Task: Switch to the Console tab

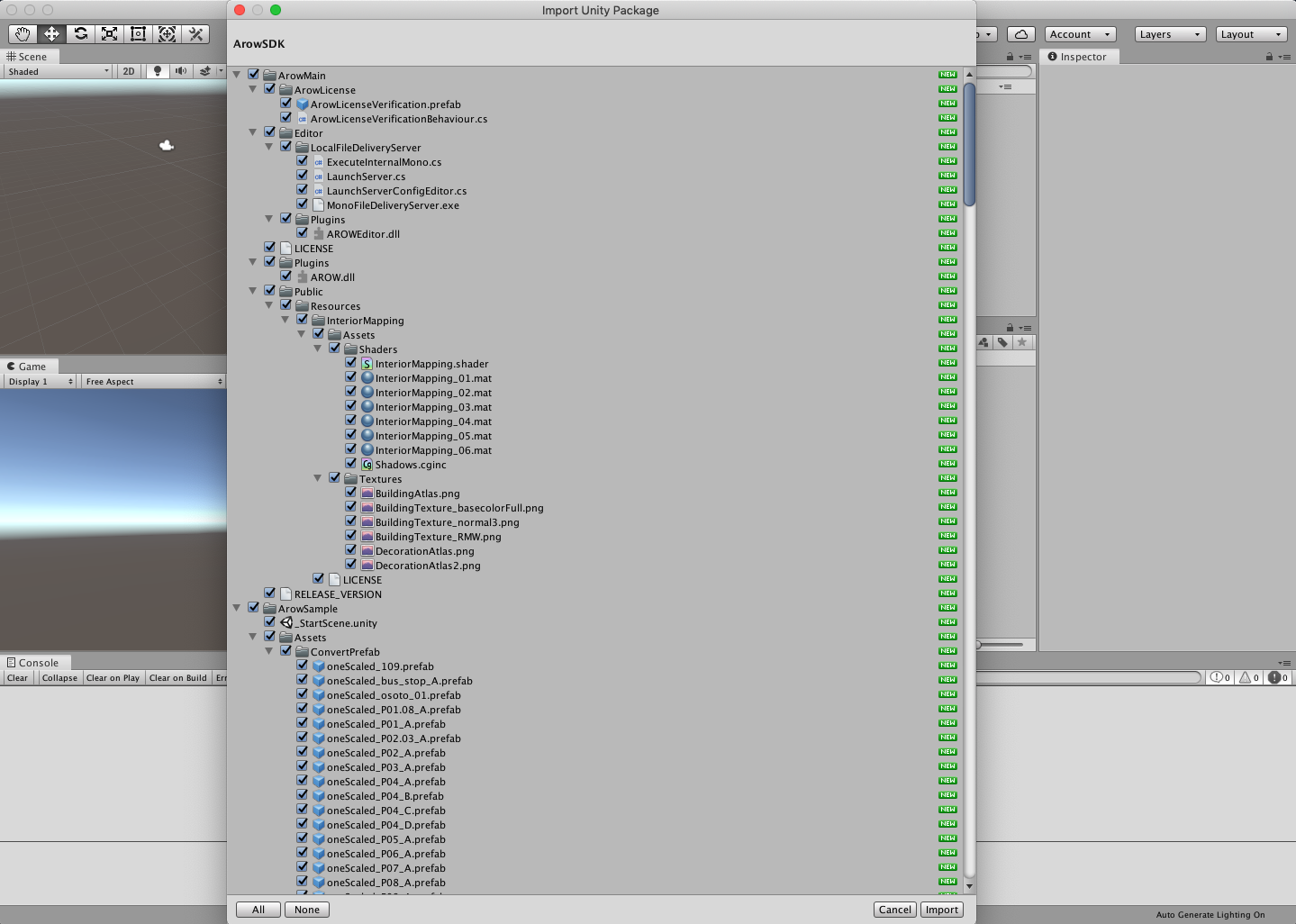Action: (33, 663)
